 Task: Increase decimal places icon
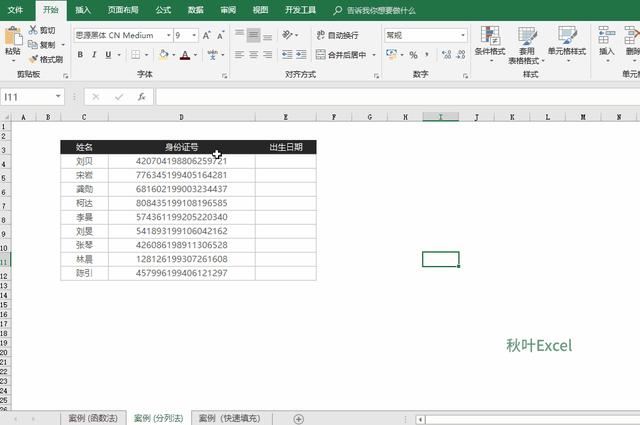point(447,55)
